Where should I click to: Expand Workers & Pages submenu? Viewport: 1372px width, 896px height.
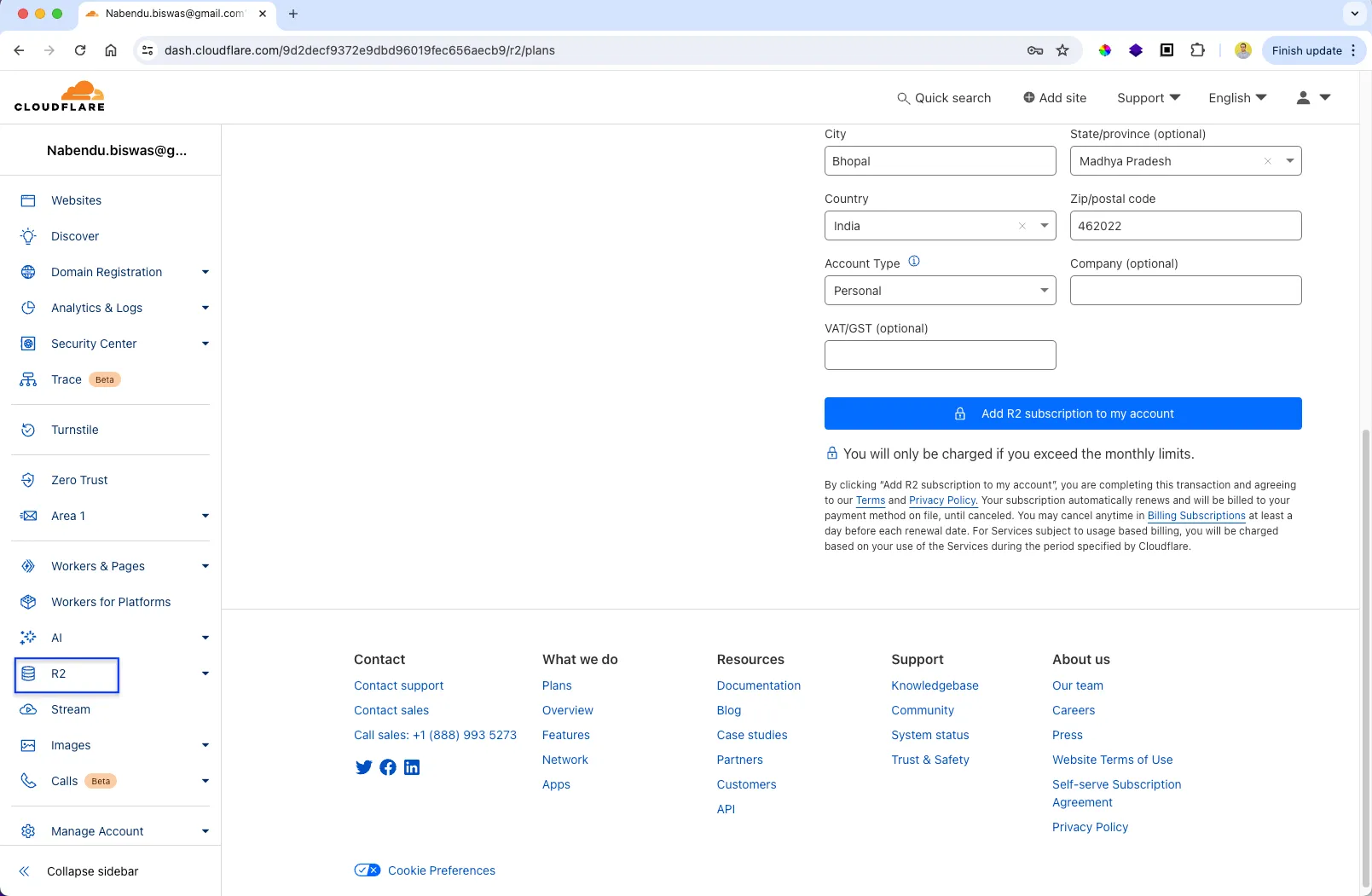206,566
